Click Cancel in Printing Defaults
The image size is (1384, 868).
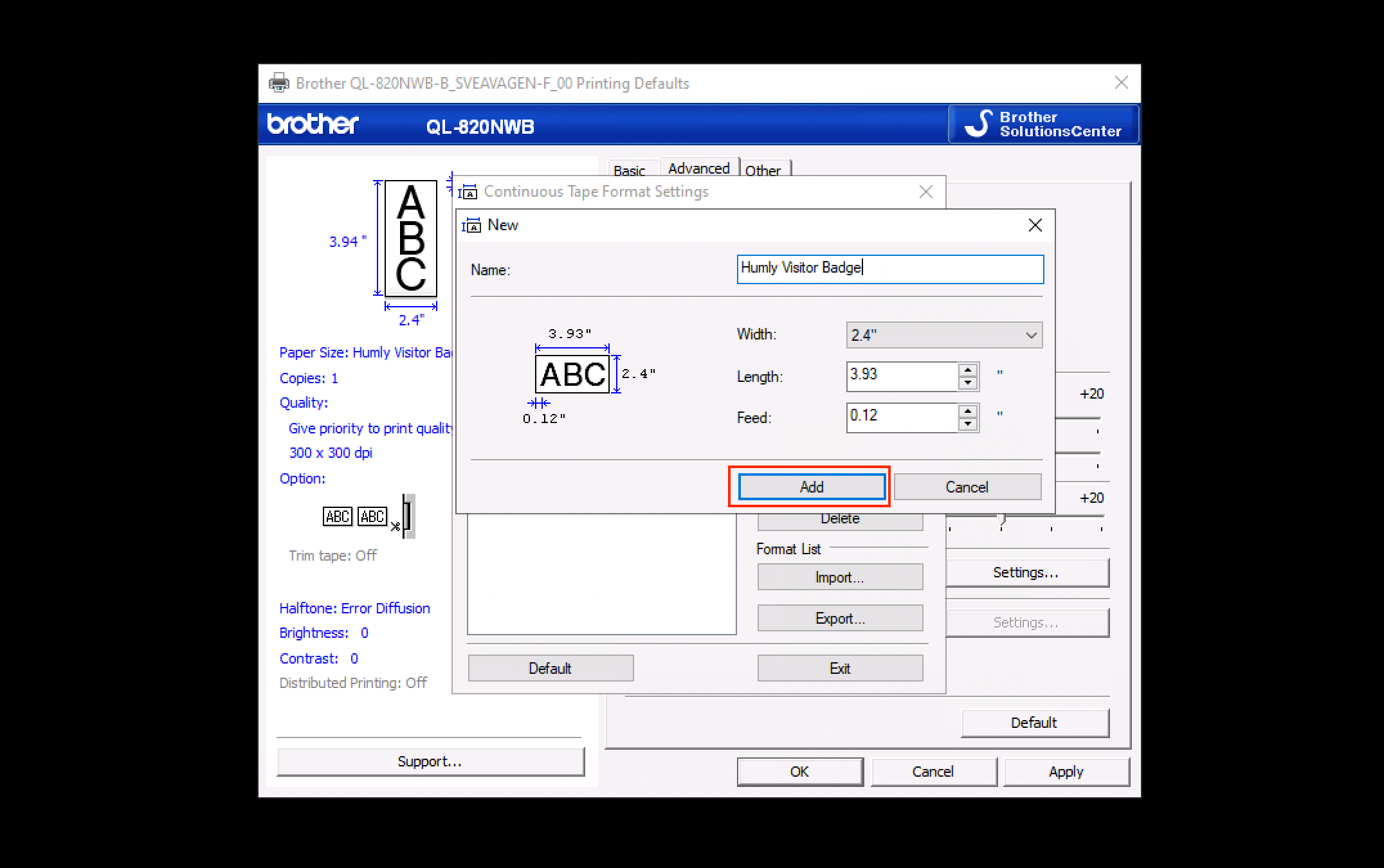pos(933,772)
